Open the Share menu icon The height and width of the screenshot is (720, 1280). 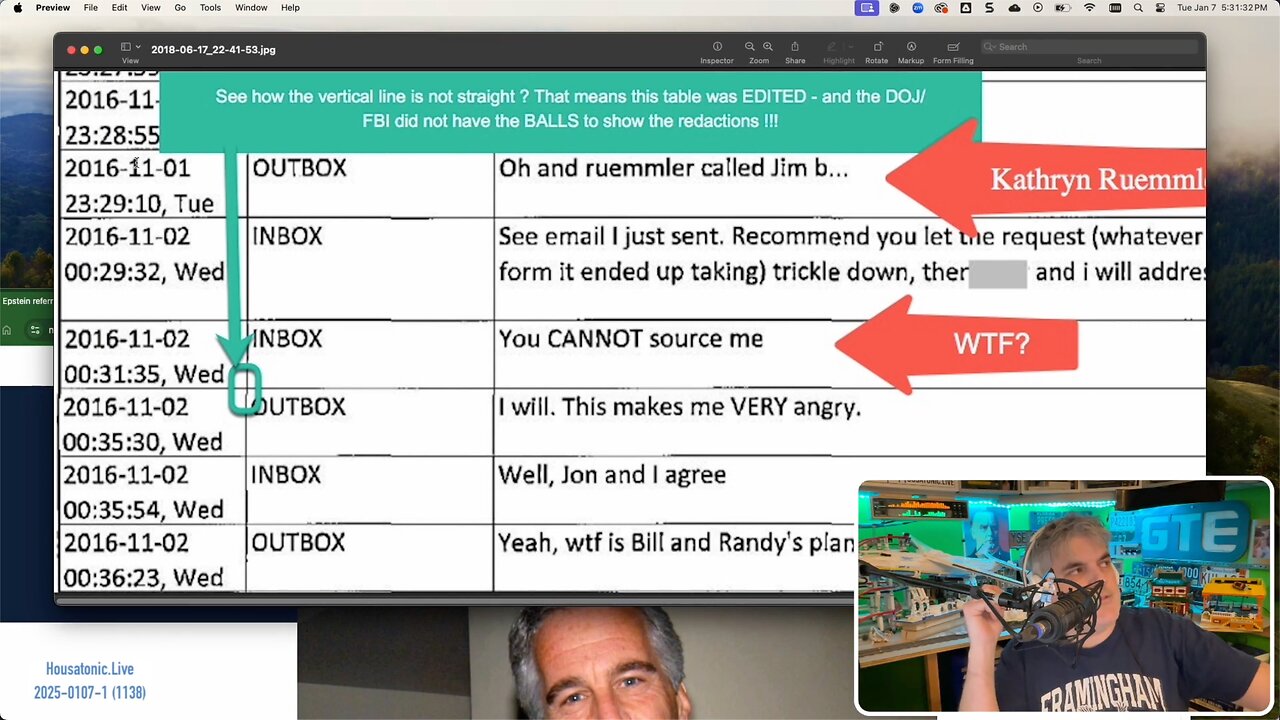pos(795,47)
